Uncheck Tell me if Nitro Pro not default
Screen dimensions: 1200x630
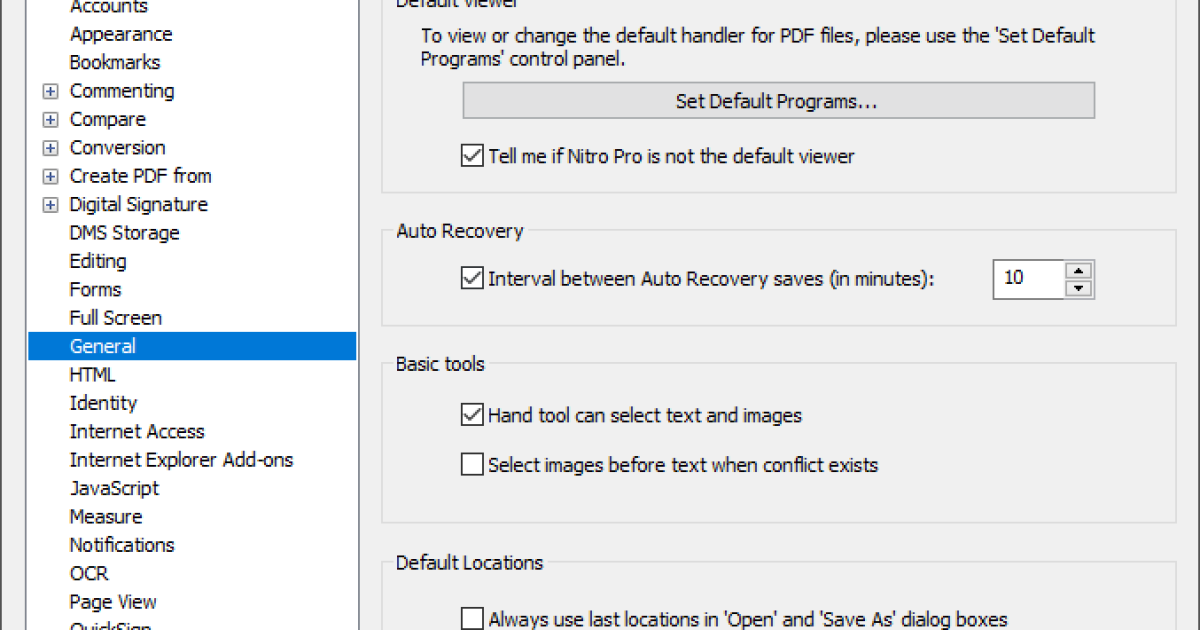click(472, 156)
